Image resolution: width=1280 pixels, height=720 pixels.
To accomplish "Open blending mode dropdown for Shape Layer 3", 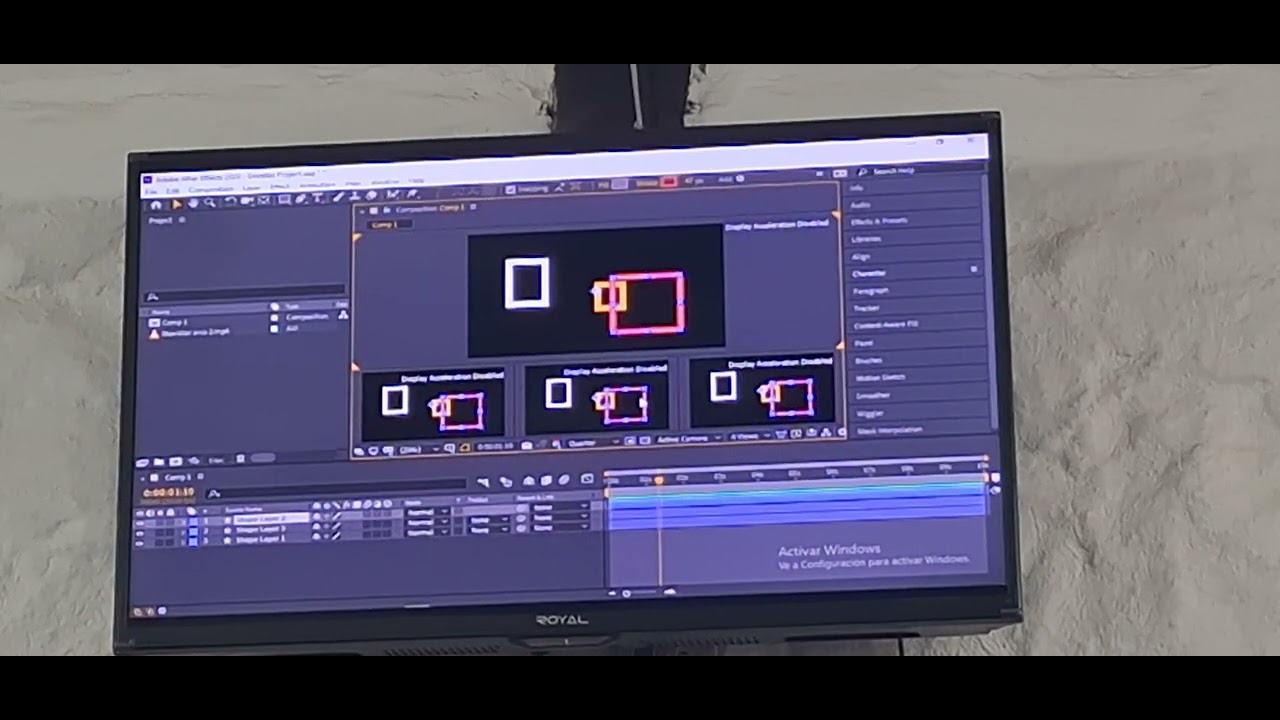I will (x=427, y=522).
